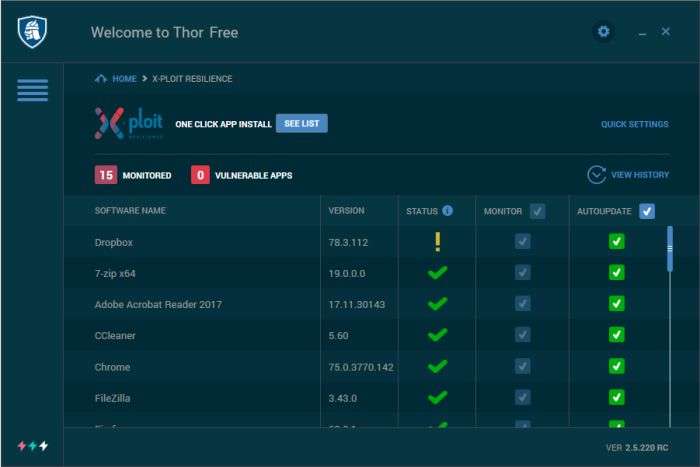
Task: Toggle Dropbox monitor checkbox
Action: coord(523,242)
